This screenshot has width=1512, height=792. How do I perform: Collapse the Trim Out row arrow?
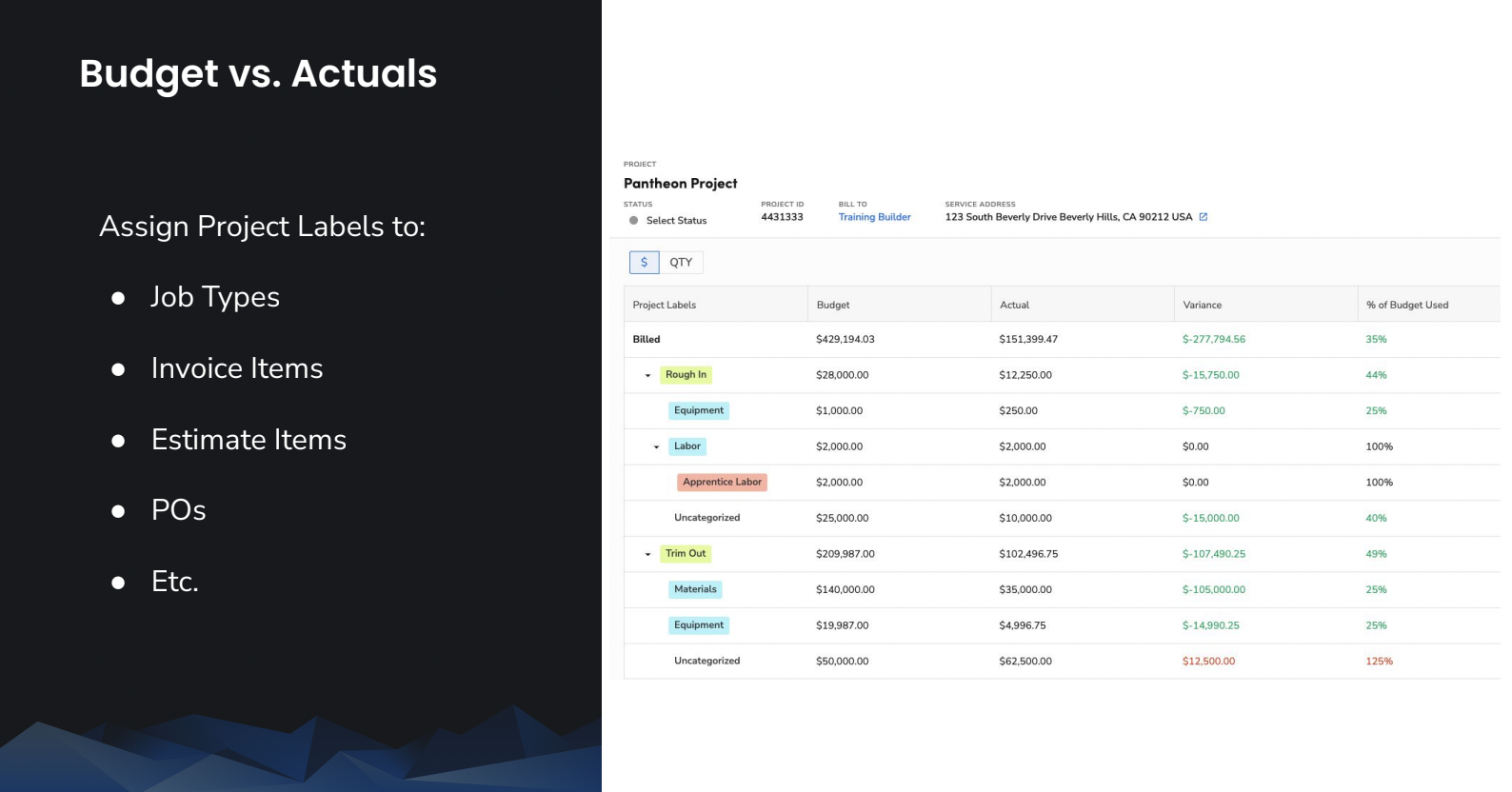click(648, 555)
